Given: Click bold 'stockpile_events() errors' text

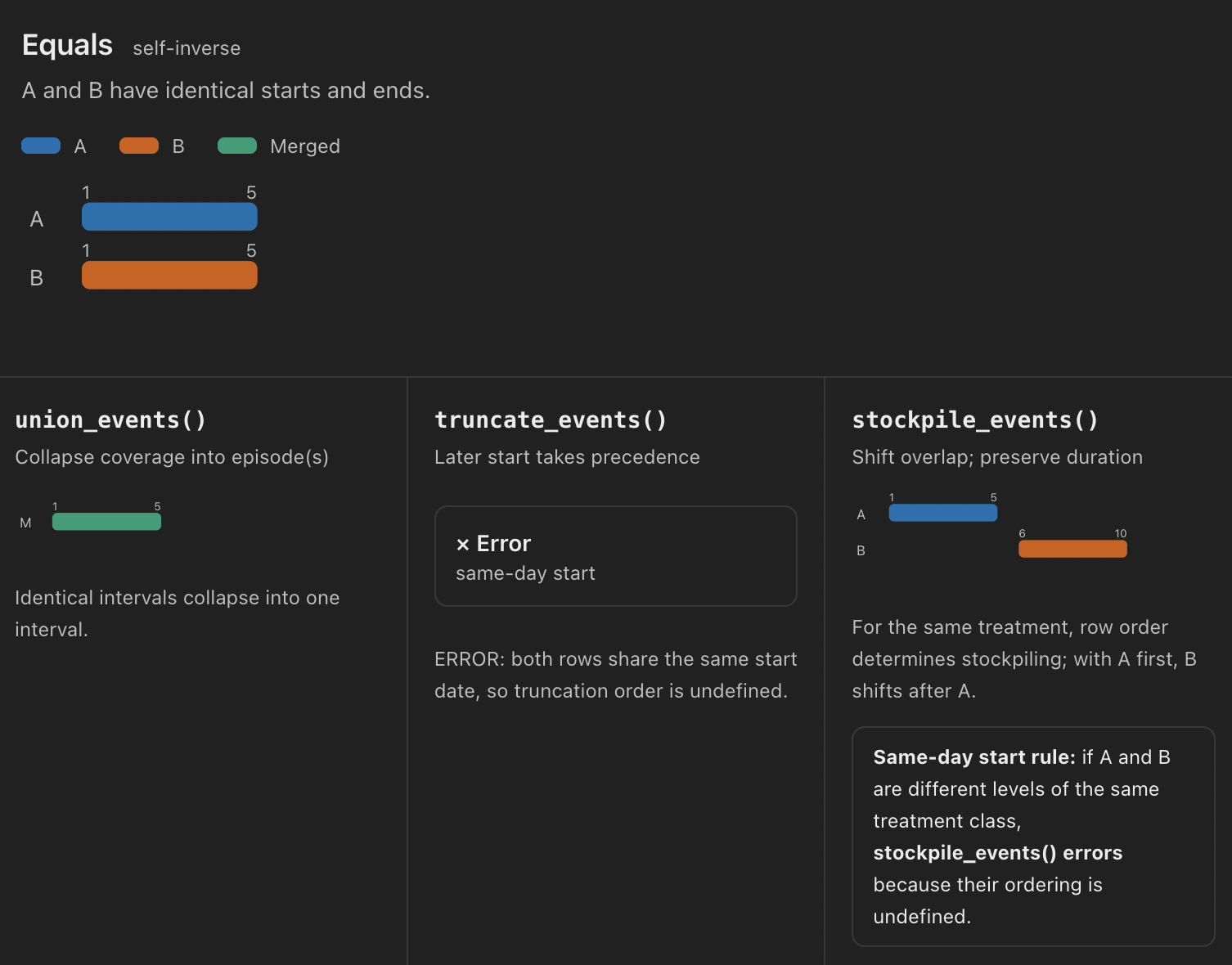Looking at the screenshot, I should [x=997, y=853].
